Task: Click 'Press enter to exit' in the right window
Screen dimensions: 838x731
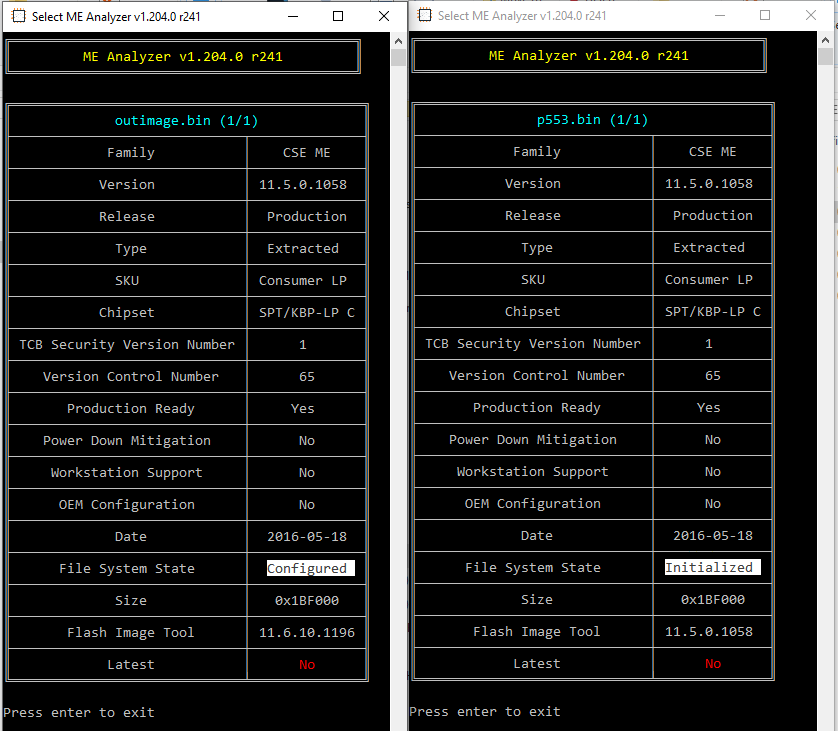Action: 485,711
